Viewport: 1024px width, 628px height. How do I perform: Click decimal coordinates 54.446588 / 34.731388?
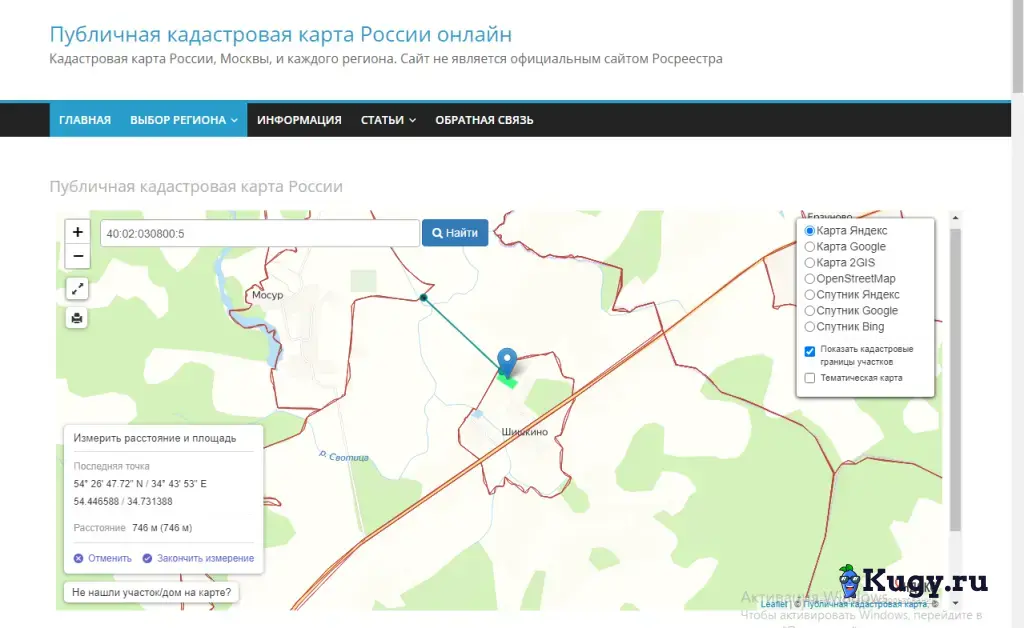point(123,501)
